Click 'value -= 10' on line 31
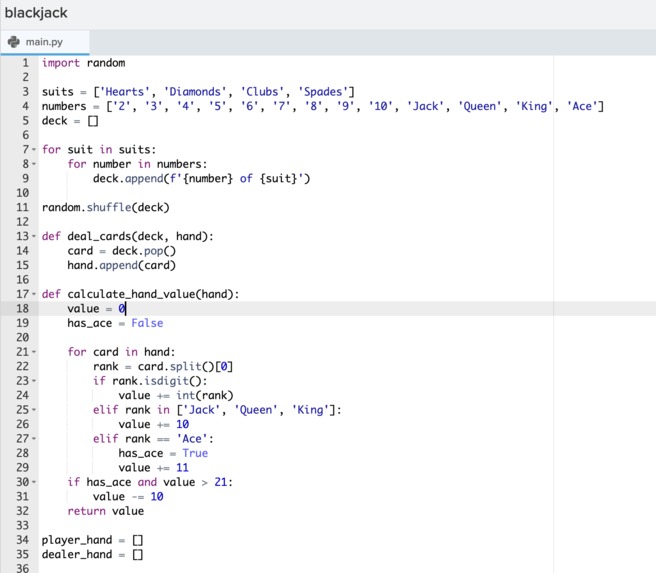Viewport: 656px width, 573px height. coord(128,497)
